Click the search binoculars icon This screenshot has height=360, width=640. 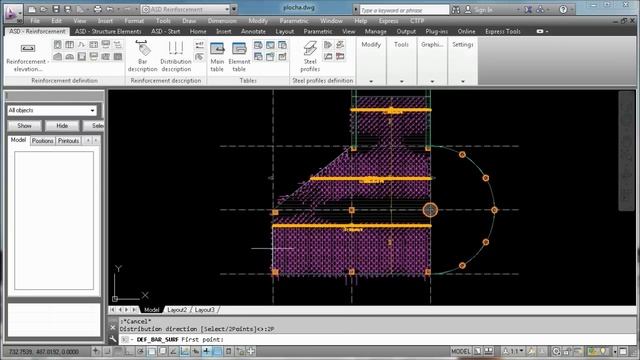[456, 9]
